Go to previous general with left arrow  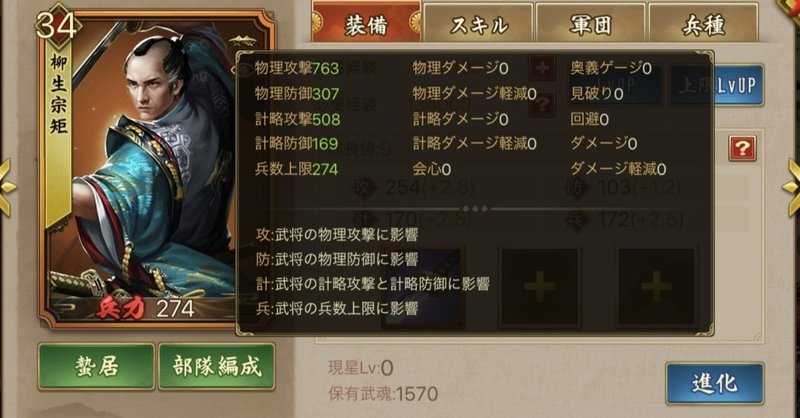pyautogui.click(x=7, y=187)
